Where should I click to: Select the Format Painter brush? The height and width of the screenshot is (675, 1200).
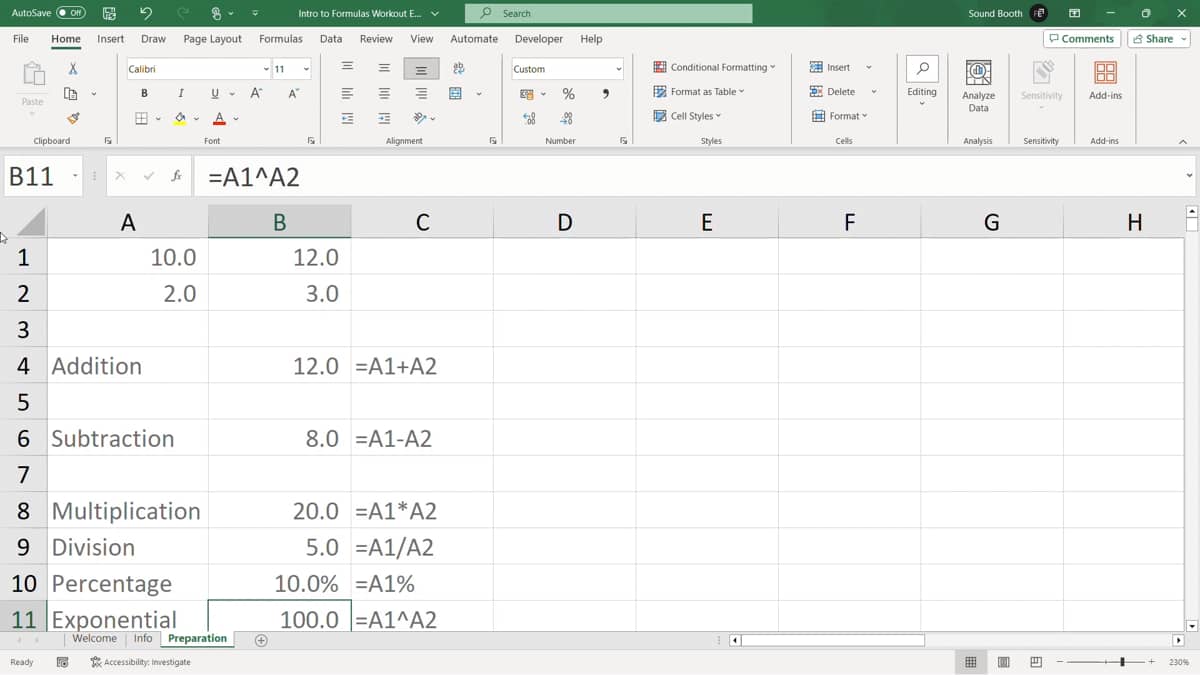pos(72,118)
